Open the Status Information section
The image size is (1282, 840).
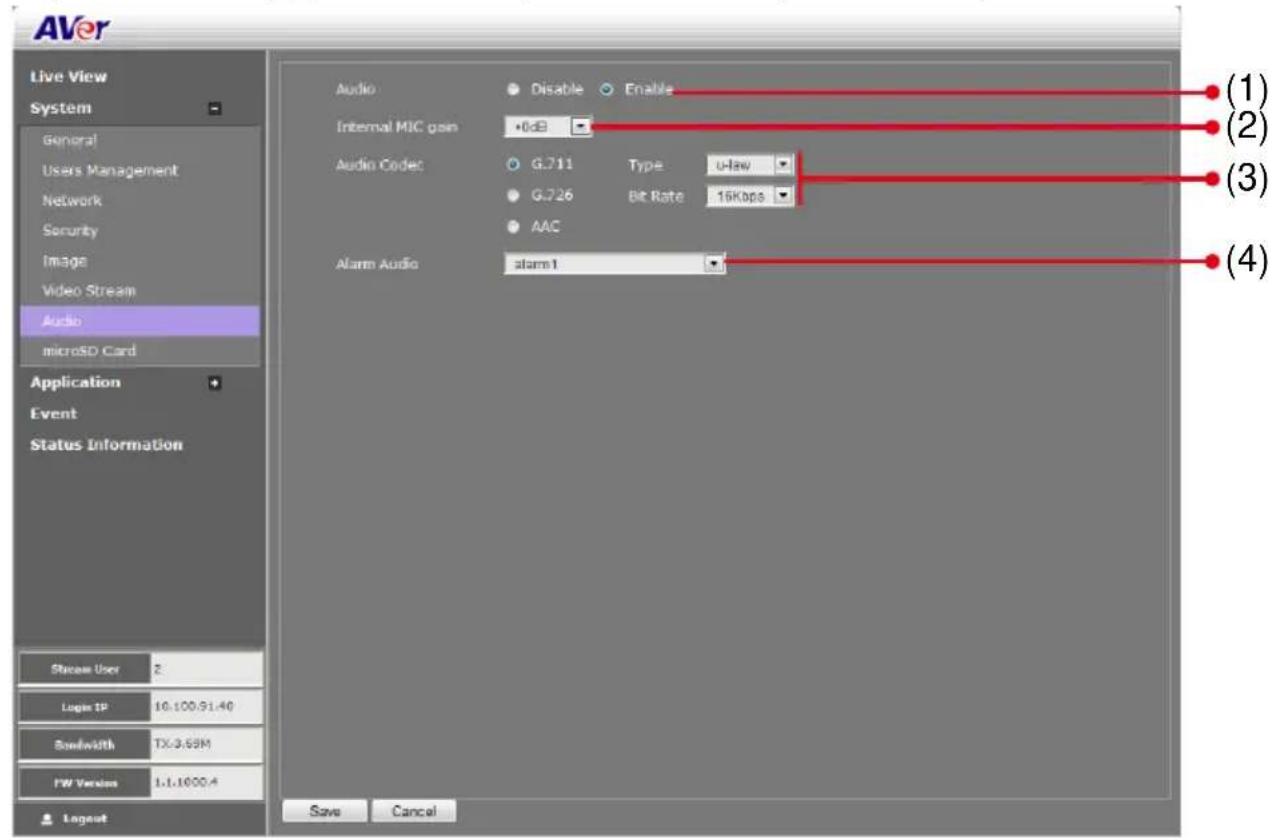click(106, 445)
